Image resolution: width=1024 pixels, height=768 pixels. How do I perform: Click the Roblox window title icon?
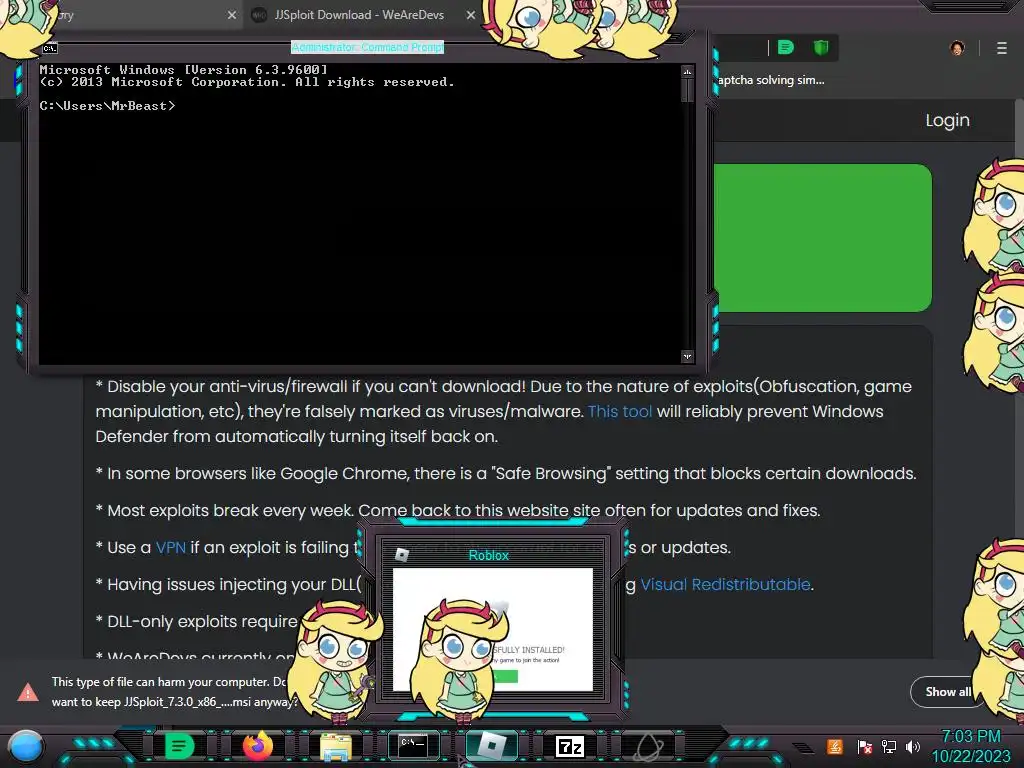coord(402,555)
